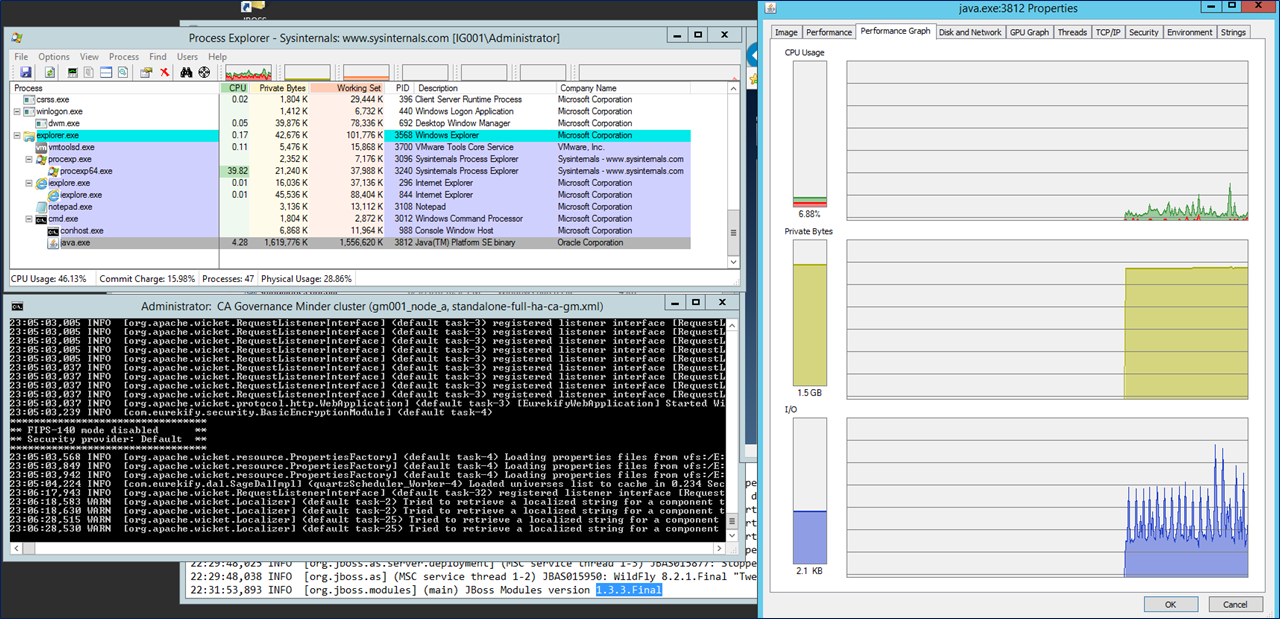The height and width of the screenshot is (619, 1280).
Task: Click the explorer.exe folder icon
Action: click(x=29, y=135)
